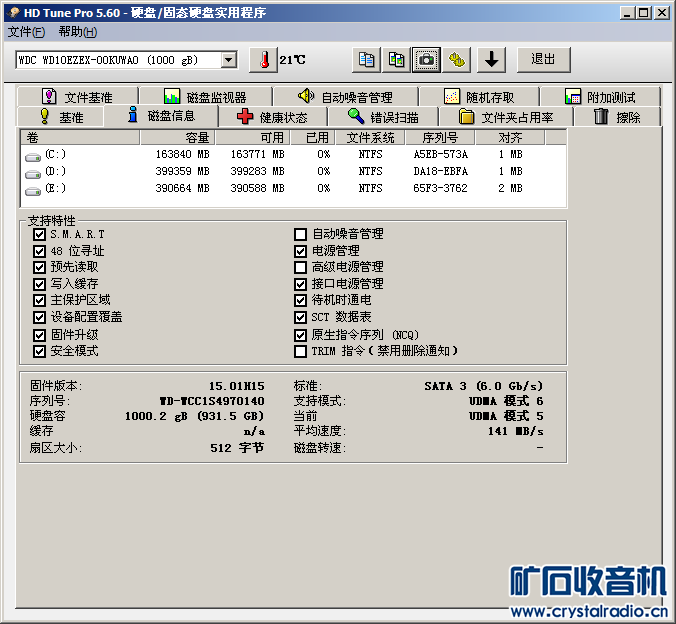Open the 帮助(H) menu
The height and width of the screenshot is (624, 676).
pos(78,32)
